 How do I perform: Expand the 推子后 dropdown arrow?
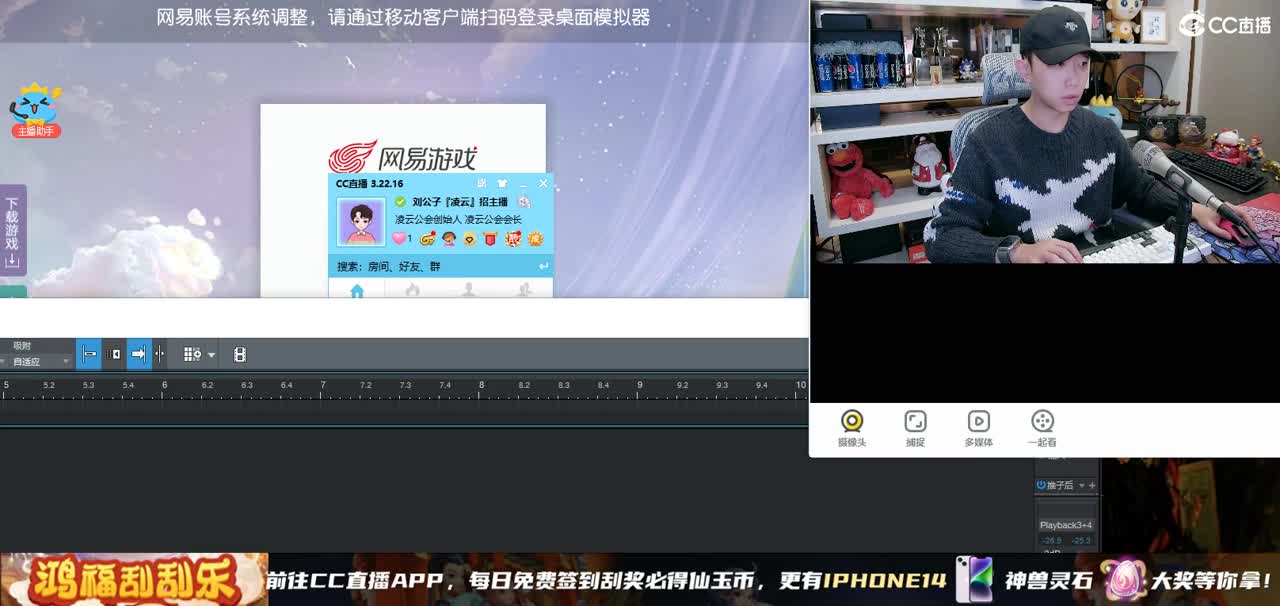pos(1080,485)
